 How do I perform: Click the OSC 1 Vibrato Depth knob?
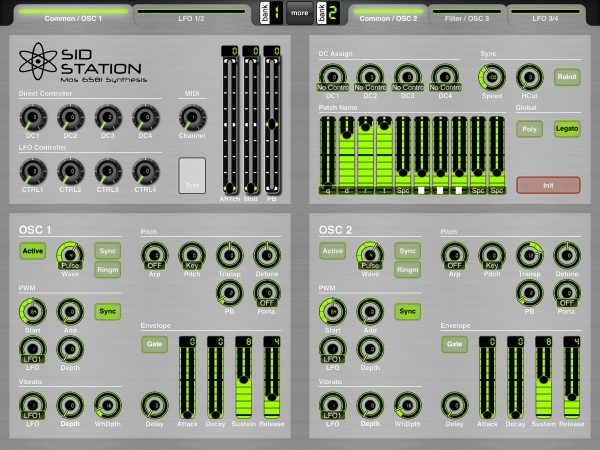(70, 405)
